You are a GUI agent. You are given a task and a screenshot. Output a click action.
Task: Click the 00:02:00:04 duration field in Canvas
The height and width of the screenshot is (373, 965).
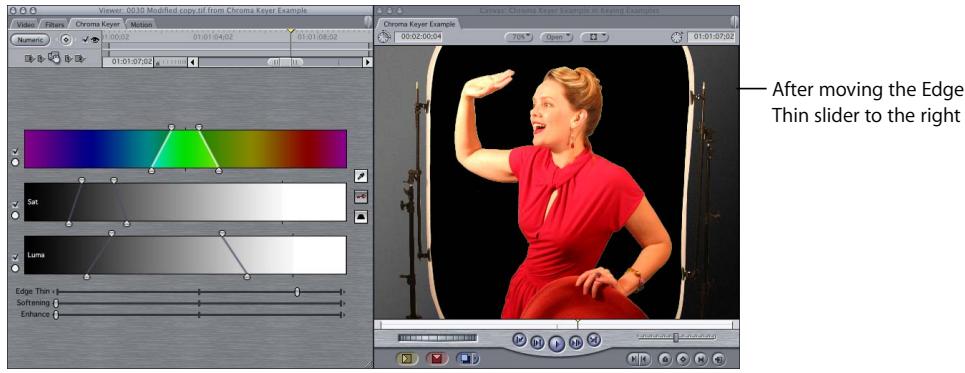418,37
